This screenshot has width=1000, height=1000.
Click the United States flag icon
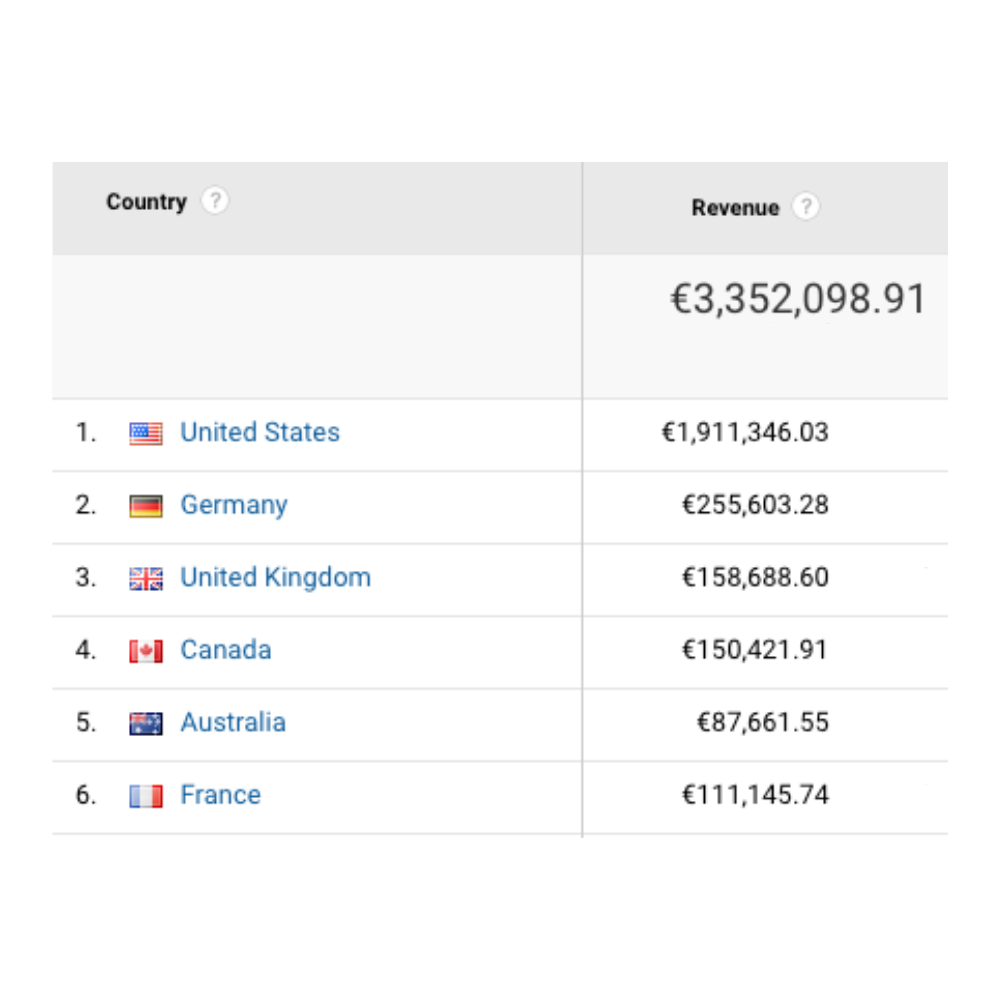tap(146, 434)
